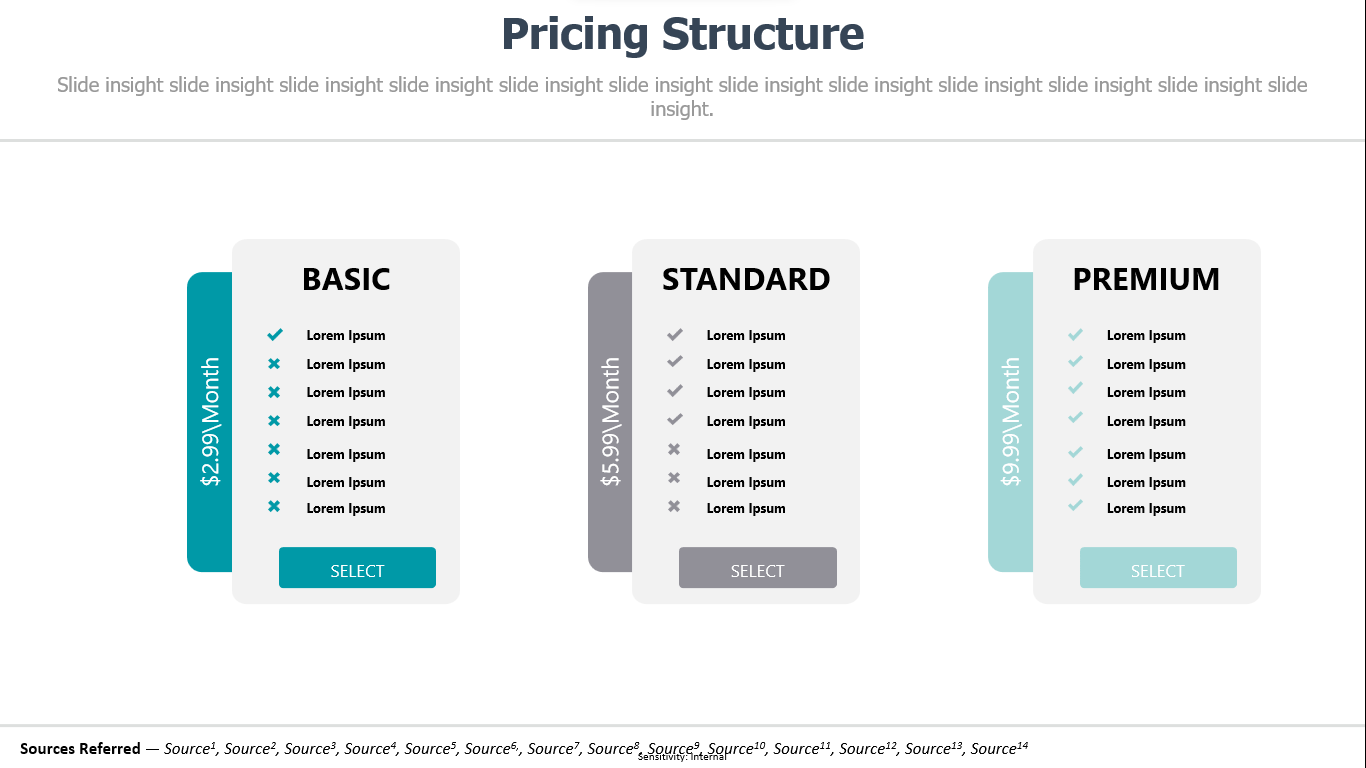1366x768 pixels.
Task: Click the last cross icon in STANDARD plan
Action: [674, 507]
